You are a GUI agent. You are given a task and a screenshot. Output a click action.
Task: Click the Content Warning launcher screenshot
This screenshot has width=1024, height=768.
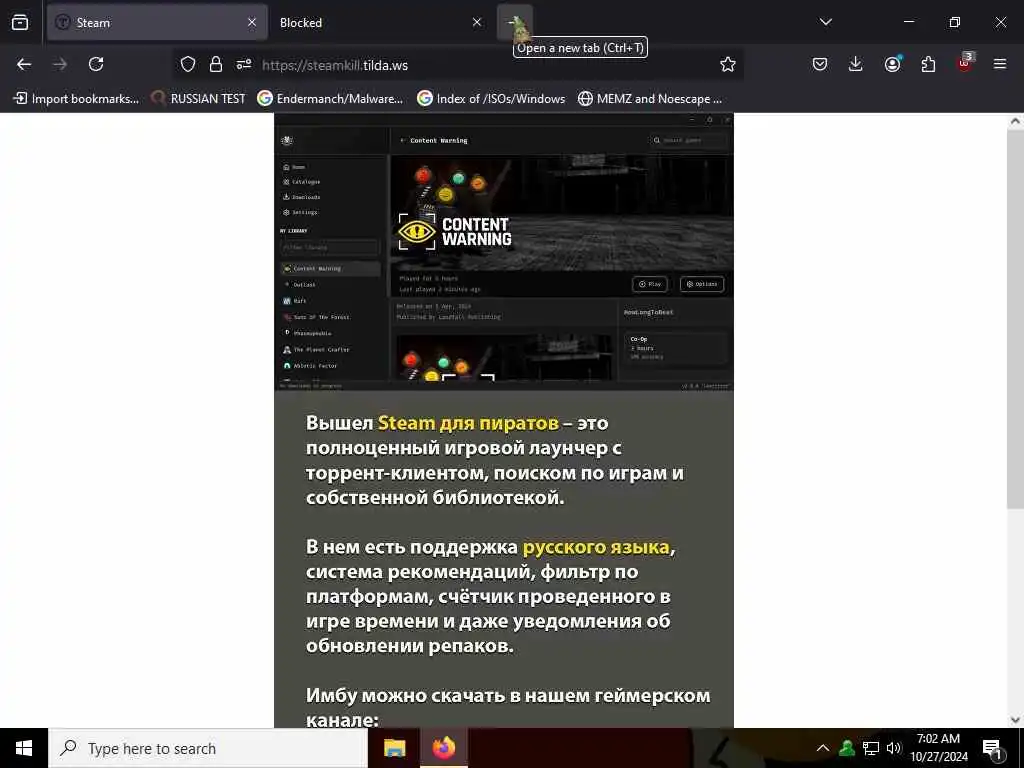coord(504,252)
